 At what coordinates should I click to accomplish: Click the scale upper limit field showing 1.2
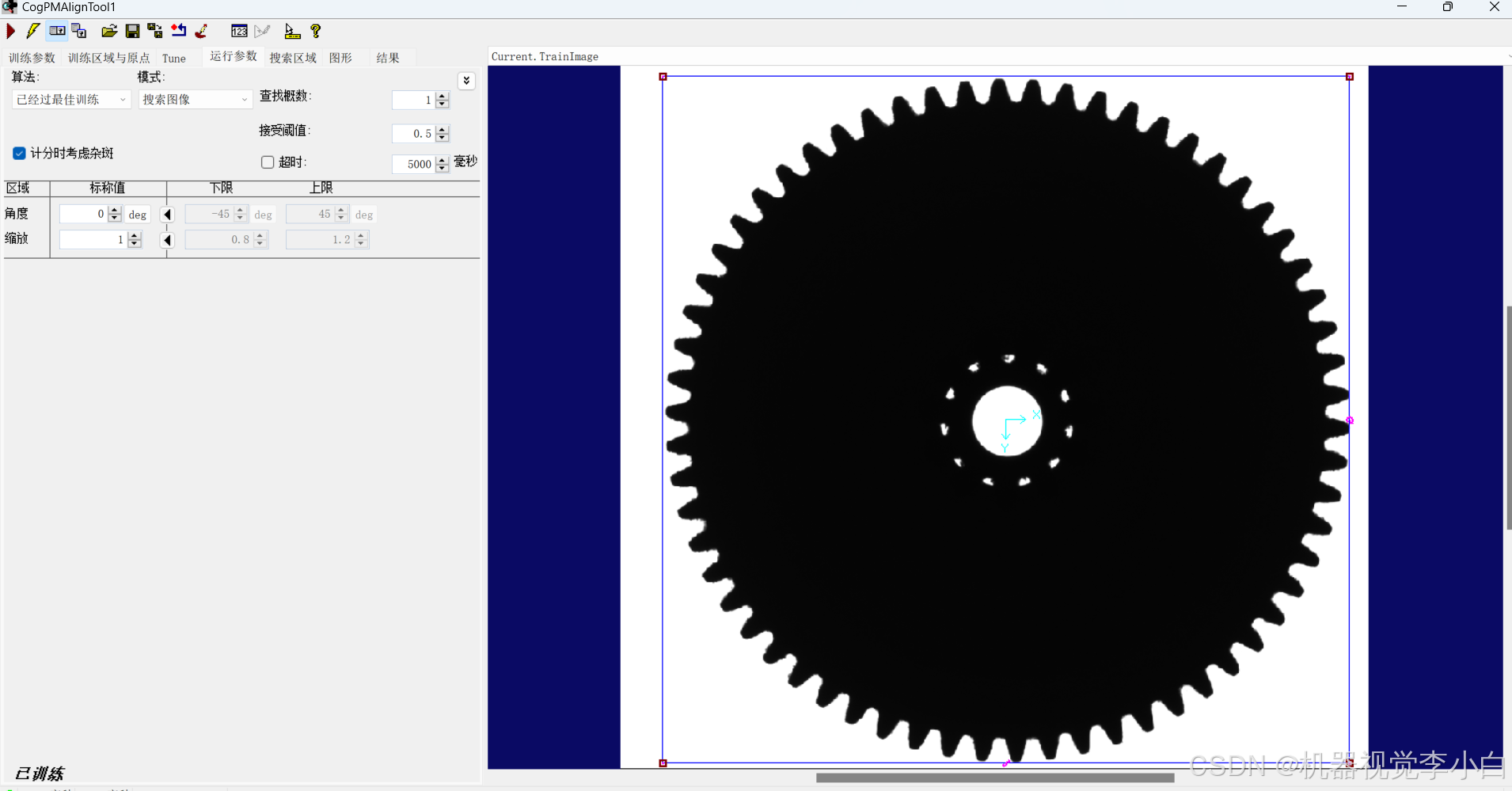point(319,239)
